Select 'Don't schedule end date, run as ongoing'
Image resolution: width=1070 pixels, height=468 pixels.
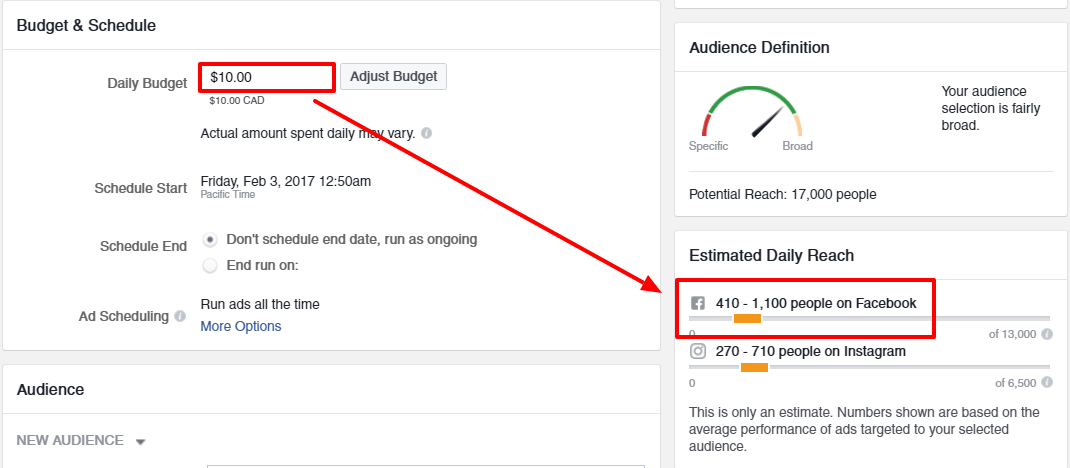[x=210, y=240]
